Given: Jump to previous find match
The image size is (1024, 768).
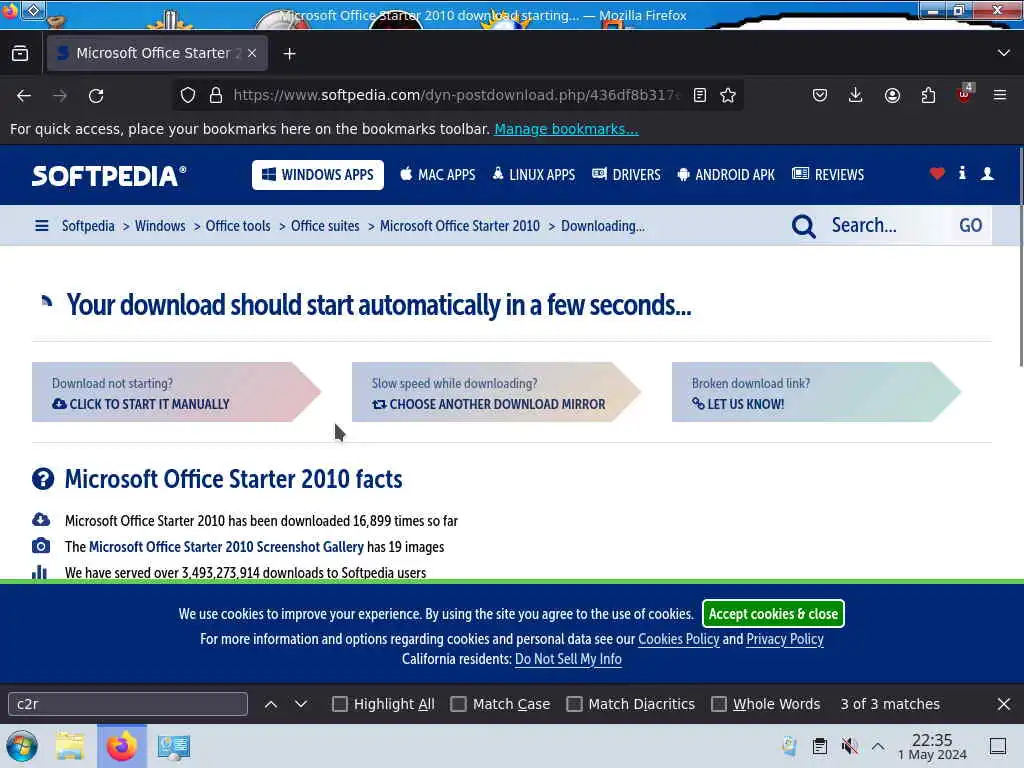Looking at the screenshot, I should click(271, 704).
